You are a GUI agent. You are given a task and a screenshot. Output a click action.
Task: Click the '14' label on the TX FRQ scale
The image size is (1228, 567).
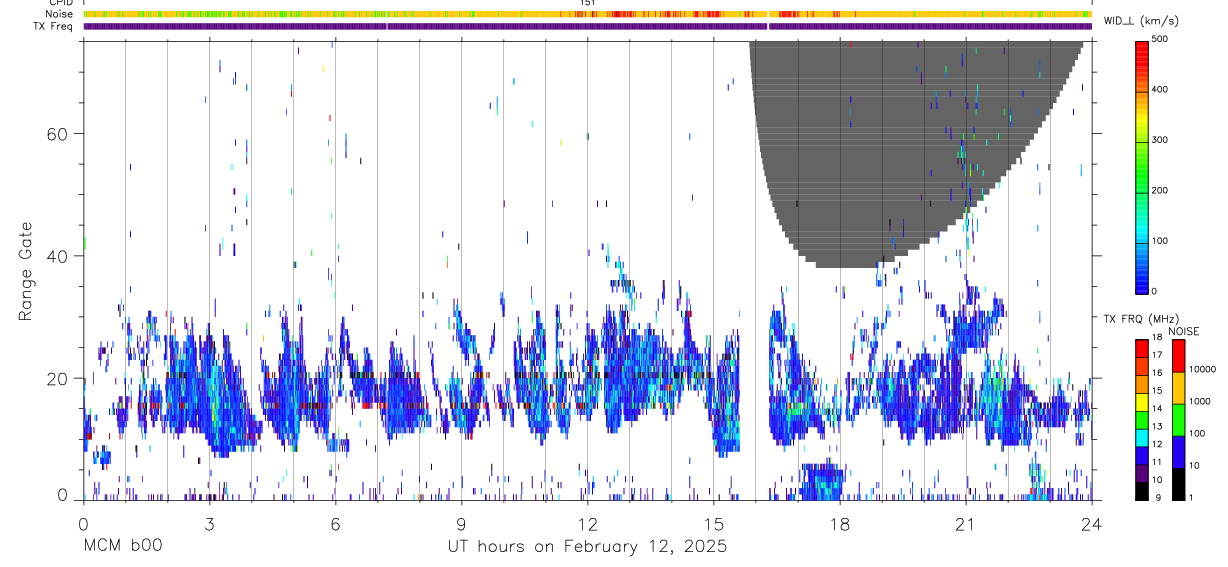pyautogui.click(x=1159, y=411)
